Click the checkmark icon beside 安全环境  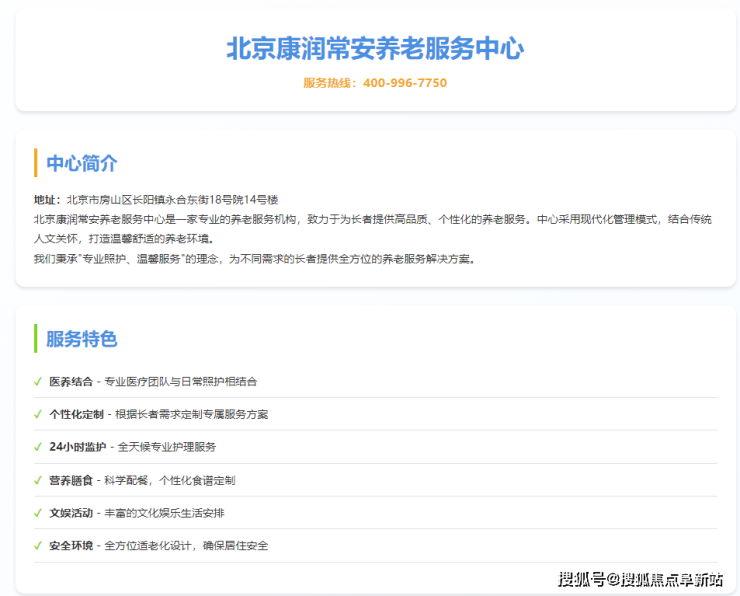(38, 546)
